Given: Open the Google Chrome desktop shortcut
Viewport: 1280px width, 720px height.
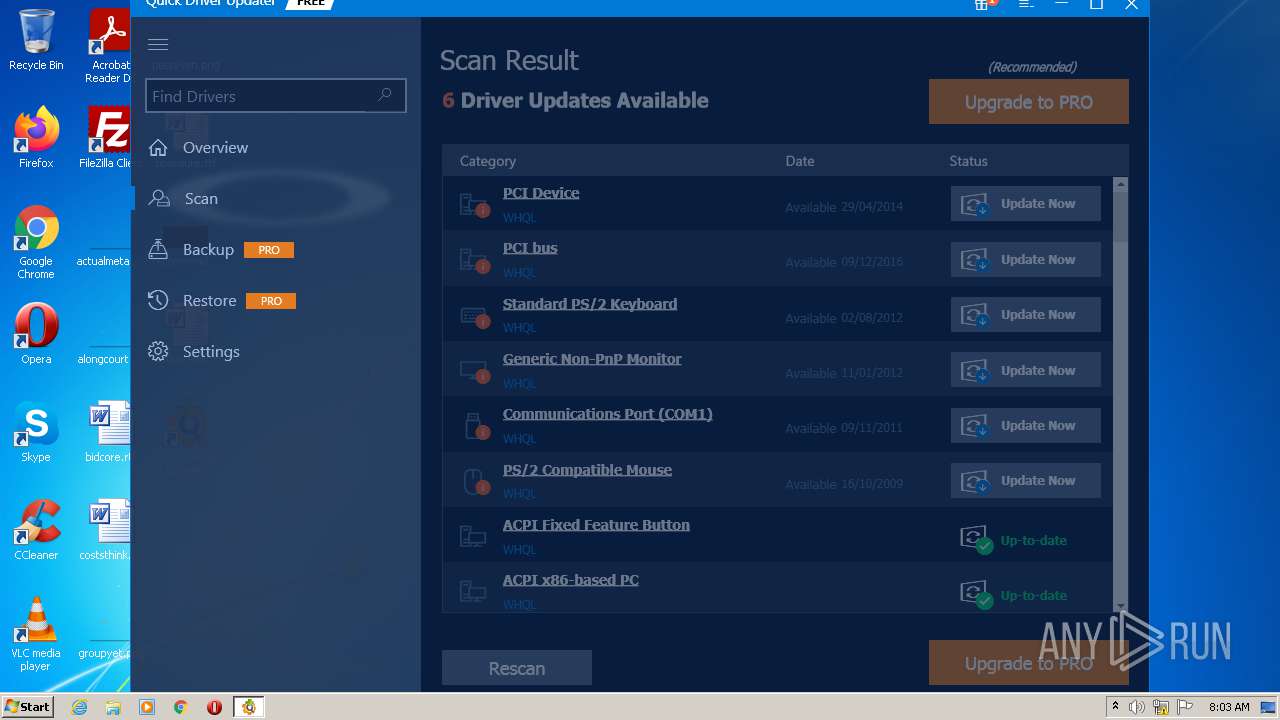Looking at the screenshot, I should point(36,242).
